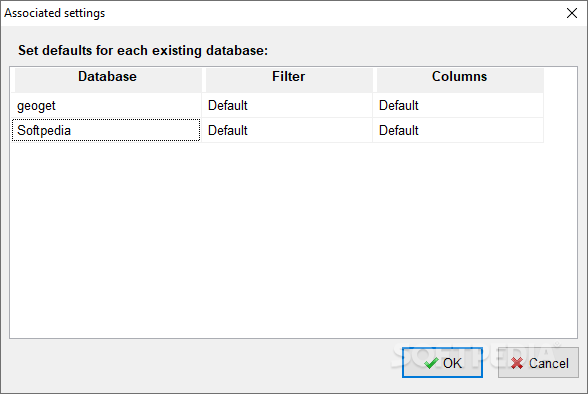Image resolution: width=588 pixels, height=394 pixels.
Task: Close the Associated settings dialog
Action: pos(572,13)
